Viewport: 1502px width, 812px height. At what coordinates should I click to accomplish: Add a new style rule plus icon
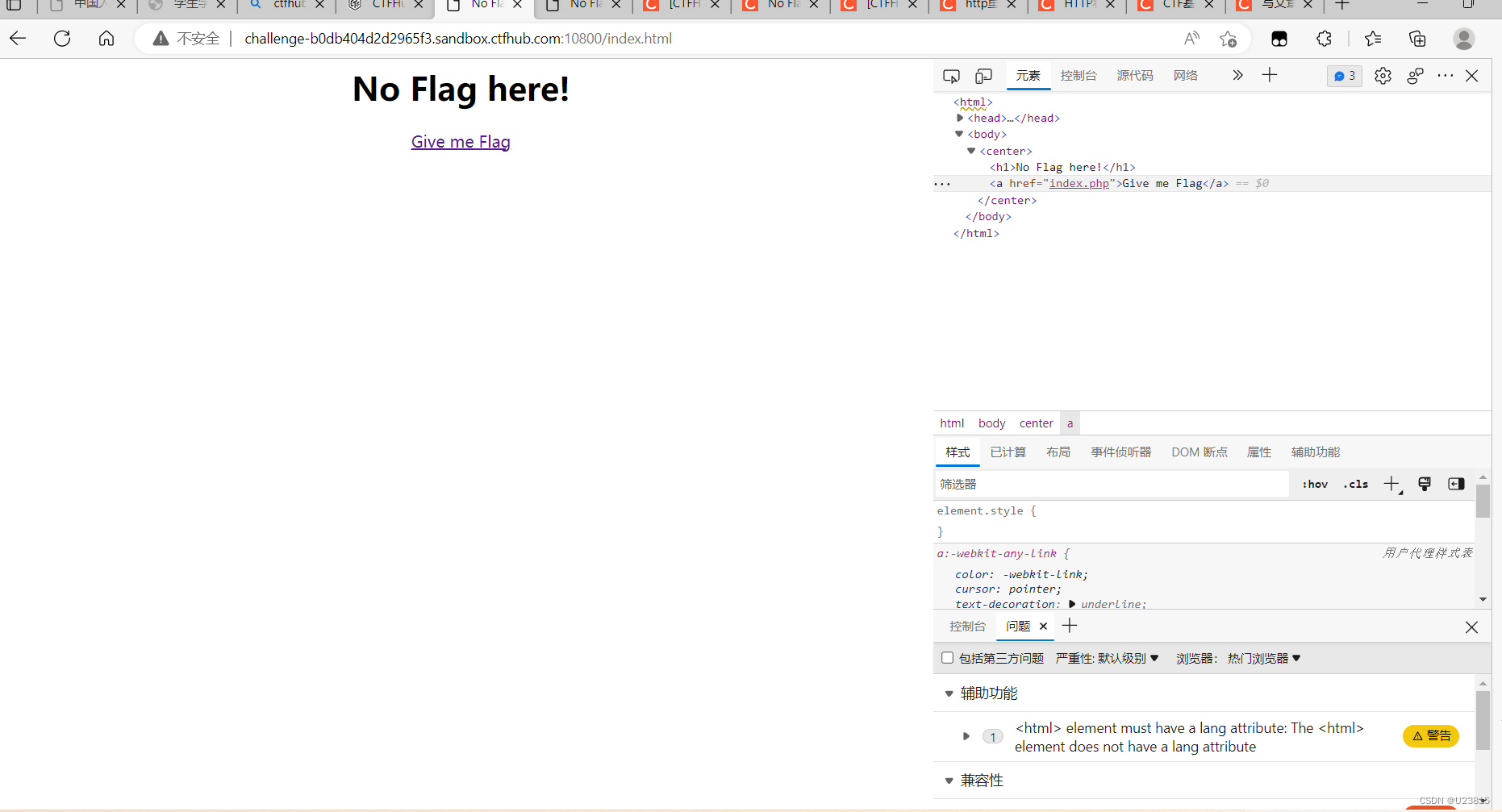click(1392, 484)
